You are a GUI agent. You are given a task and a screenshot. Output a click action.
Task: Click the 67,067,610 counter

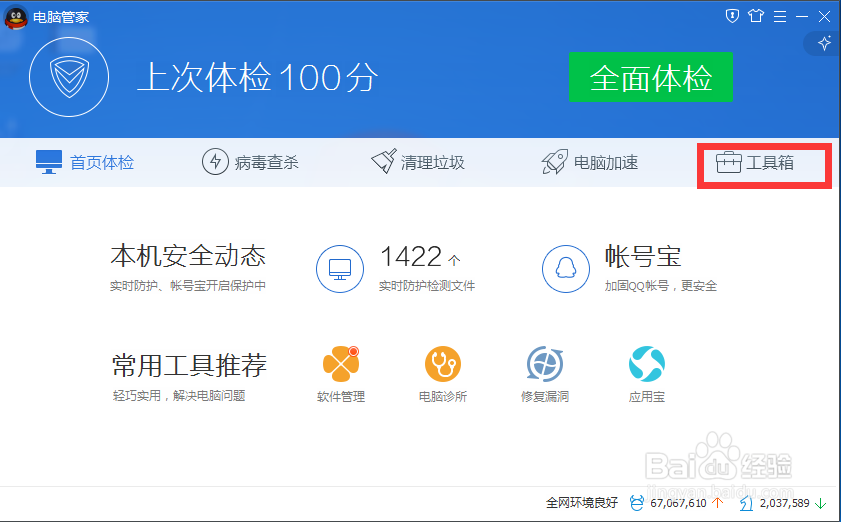678,503
